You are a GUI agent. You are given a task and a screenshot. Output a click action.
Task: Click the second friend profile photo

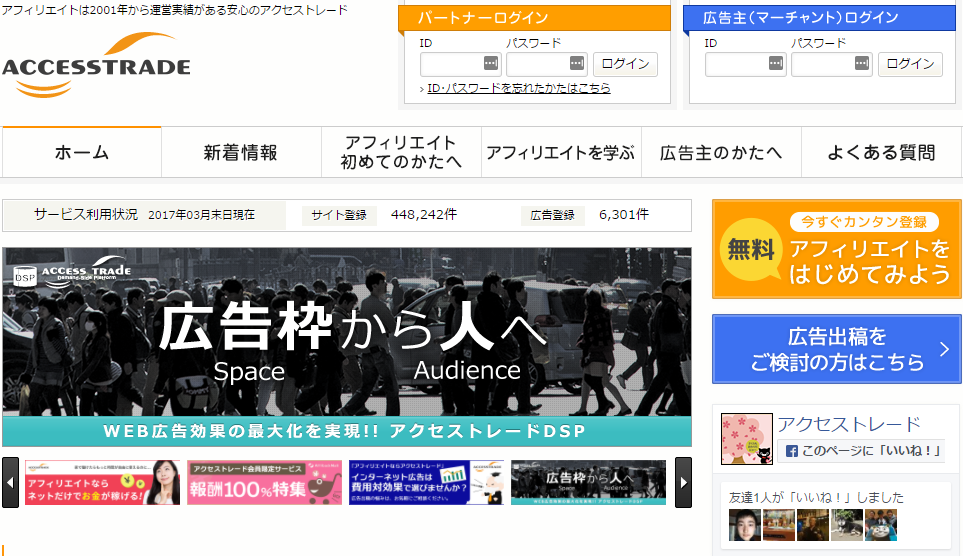779,525
